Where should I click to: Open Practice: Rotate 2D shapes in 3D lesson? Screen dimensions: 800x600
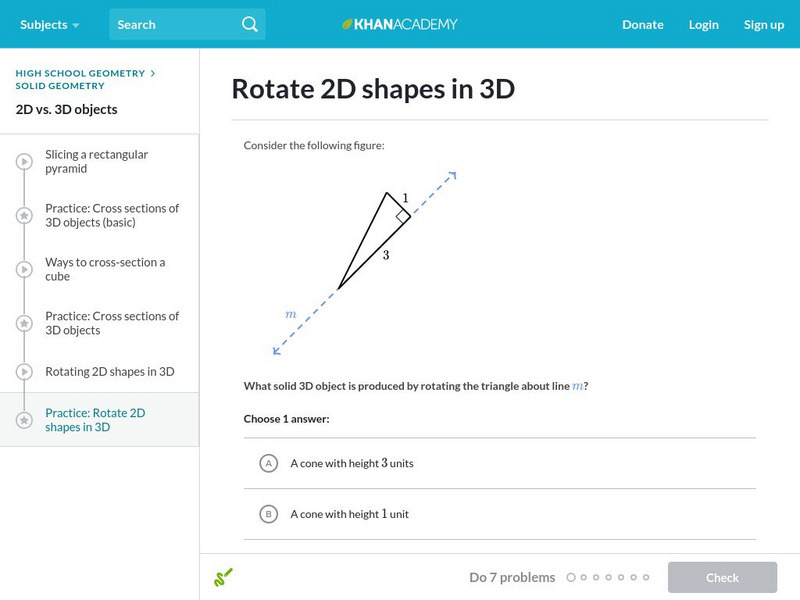(95, 420)
